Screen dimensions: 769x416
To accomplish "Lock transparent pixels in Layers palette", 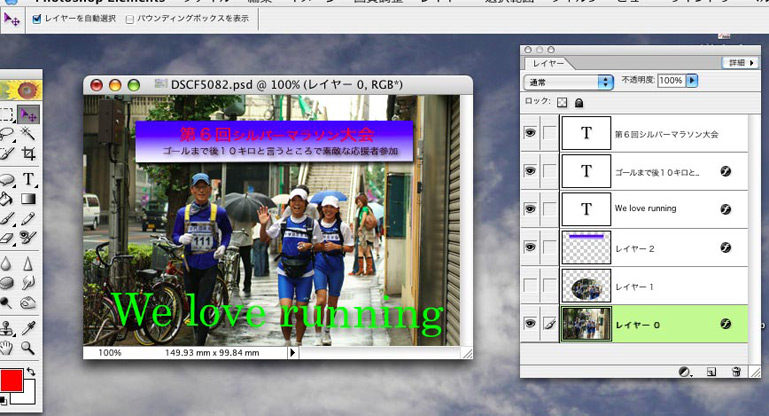I will (562, 102).
